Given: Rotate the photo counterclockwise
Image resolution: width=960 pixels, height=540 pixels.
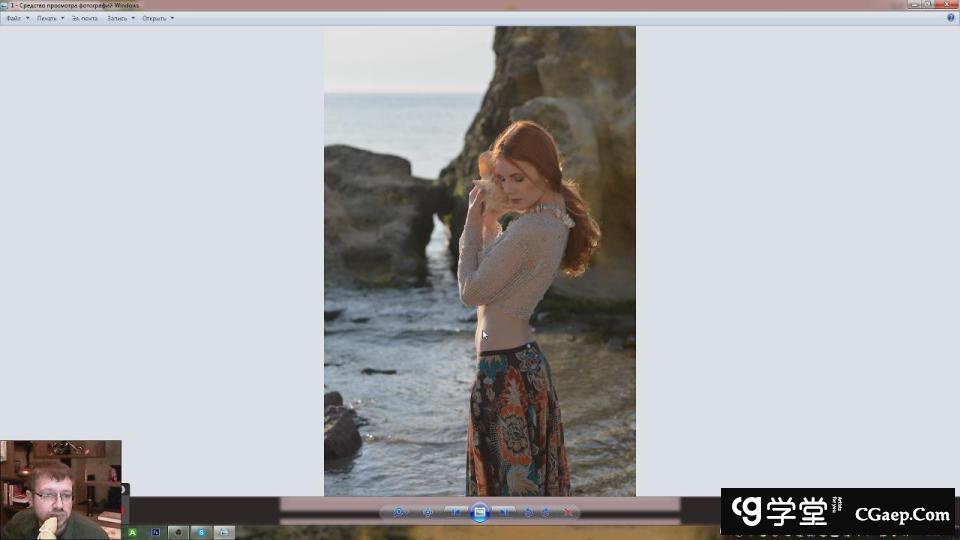Looking at the screenshot, I should pos(529,512).
